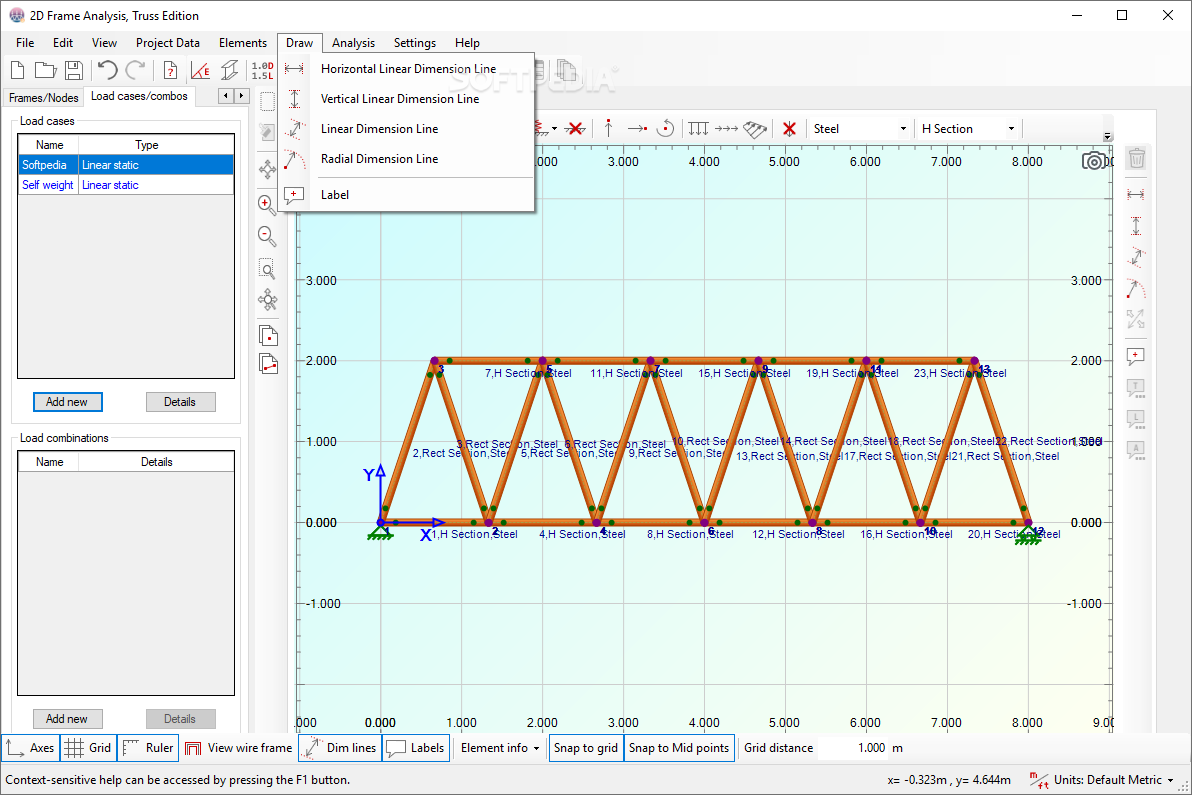Image resolution: width=1192 pixels, height=795 pixels.
Task: Toggle the Axes display
Action: click(30, 748)
